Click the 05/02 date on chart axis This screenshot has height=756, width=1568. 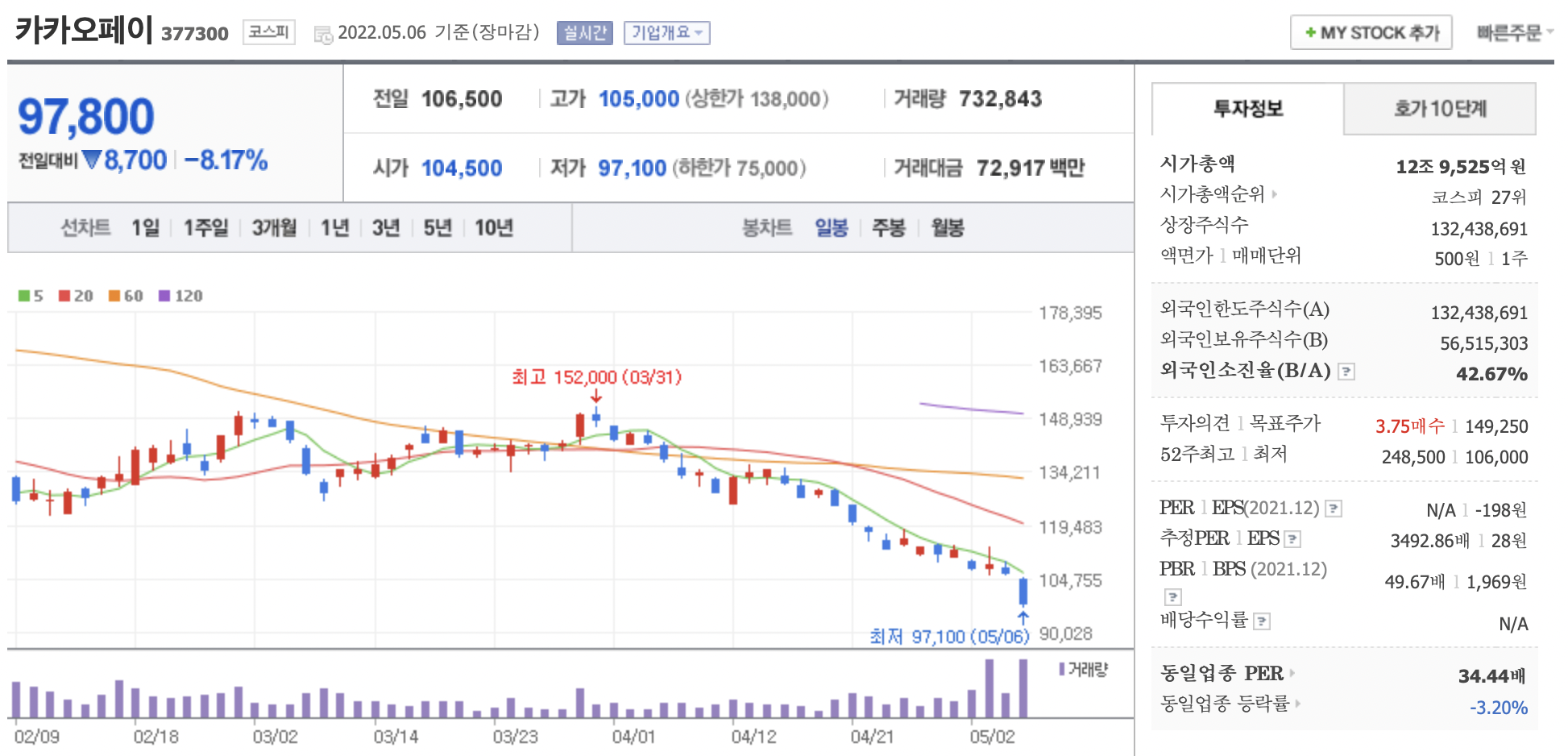992,737
